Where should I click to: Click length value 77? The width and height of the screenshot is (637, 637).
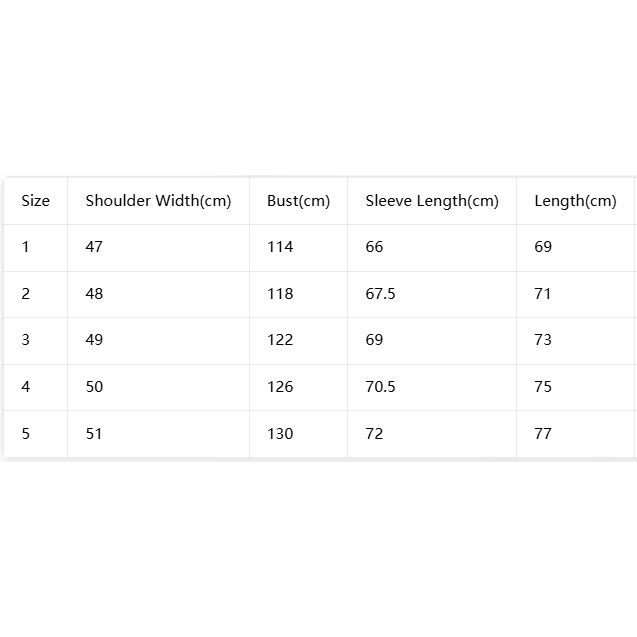[x=543, y=434]
